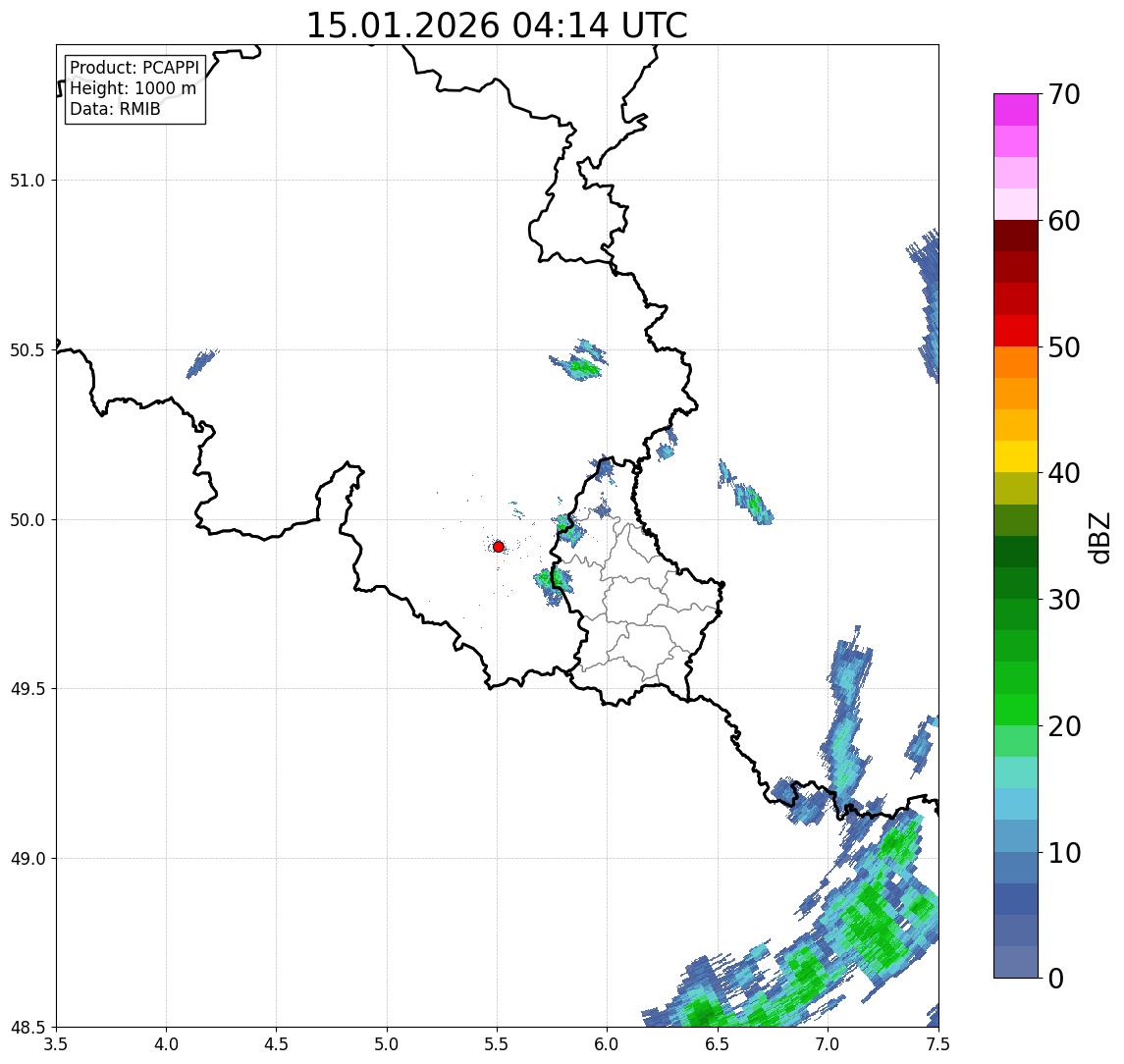This screenshot has height=1064, width=1124.
Task: Click the small blue echo near 50.45N 4.2E
Action: coord(201,363)
